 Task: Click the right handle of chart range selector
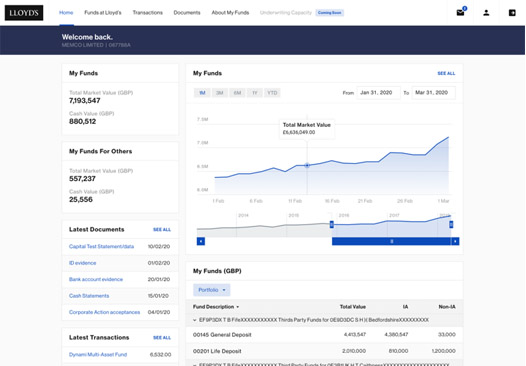pos(451,224)
